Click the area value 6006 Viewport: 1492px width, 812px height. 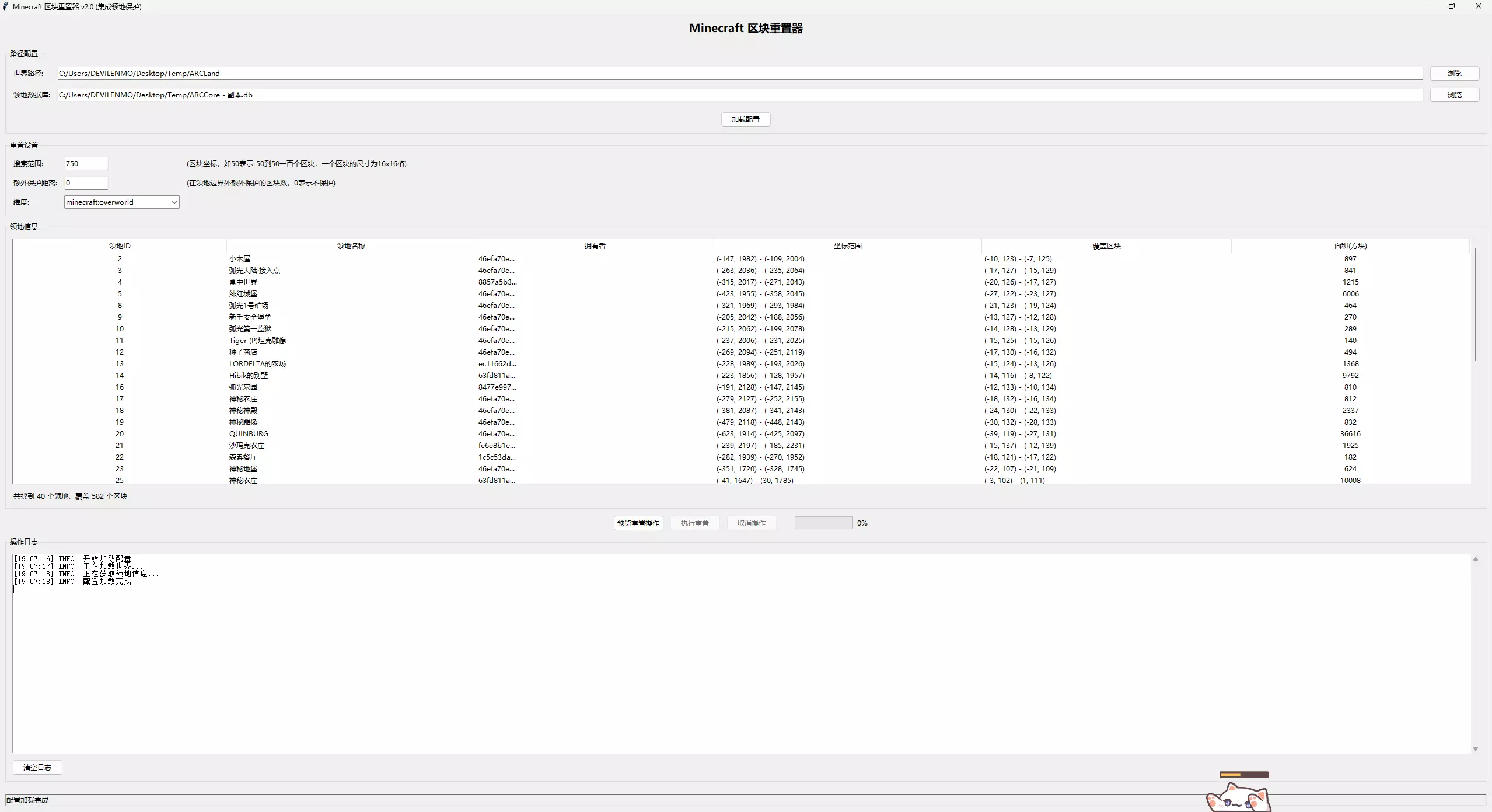(x=1350, y=293)
